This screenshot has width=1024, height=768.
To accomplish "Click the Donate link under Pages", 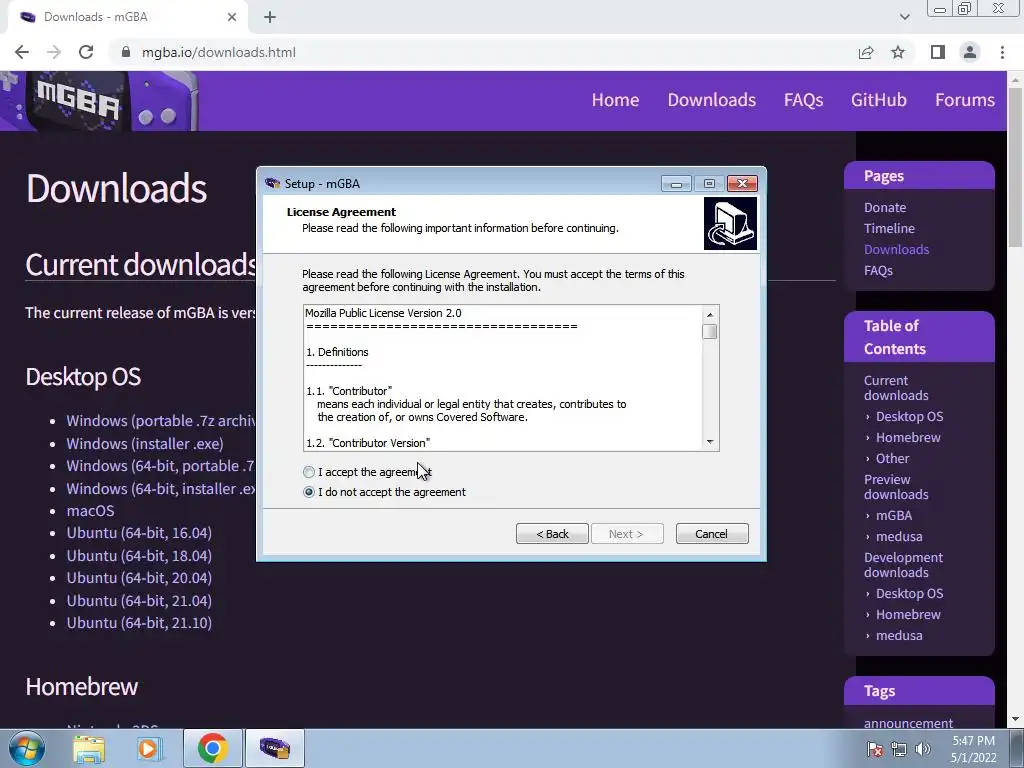I will tap(885, 208).
